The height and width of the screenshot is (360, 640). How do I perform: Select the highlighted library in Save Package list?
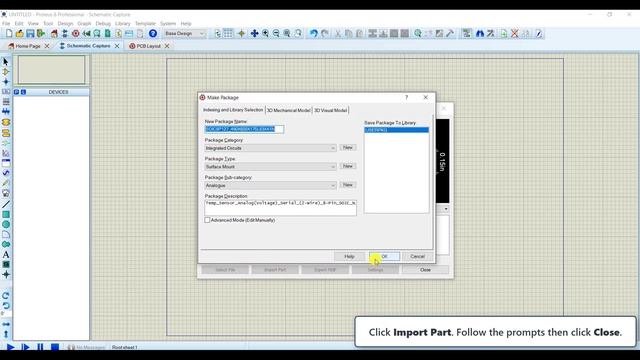click(396, 130)
